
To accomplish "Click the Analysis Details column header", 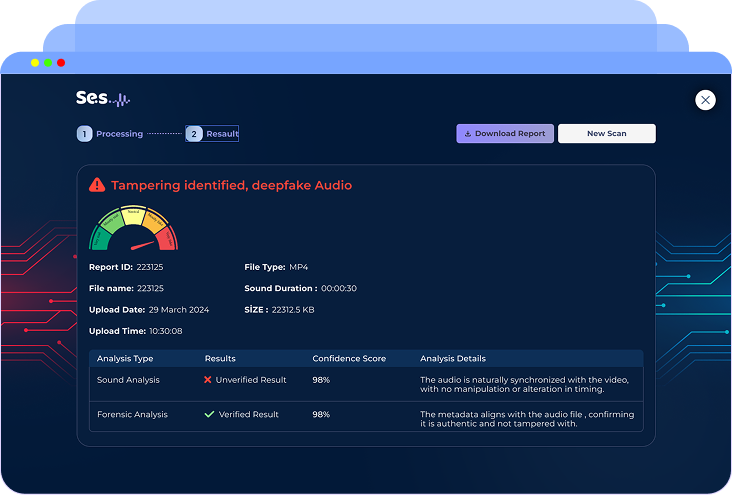I will click(x=453, y=359).
